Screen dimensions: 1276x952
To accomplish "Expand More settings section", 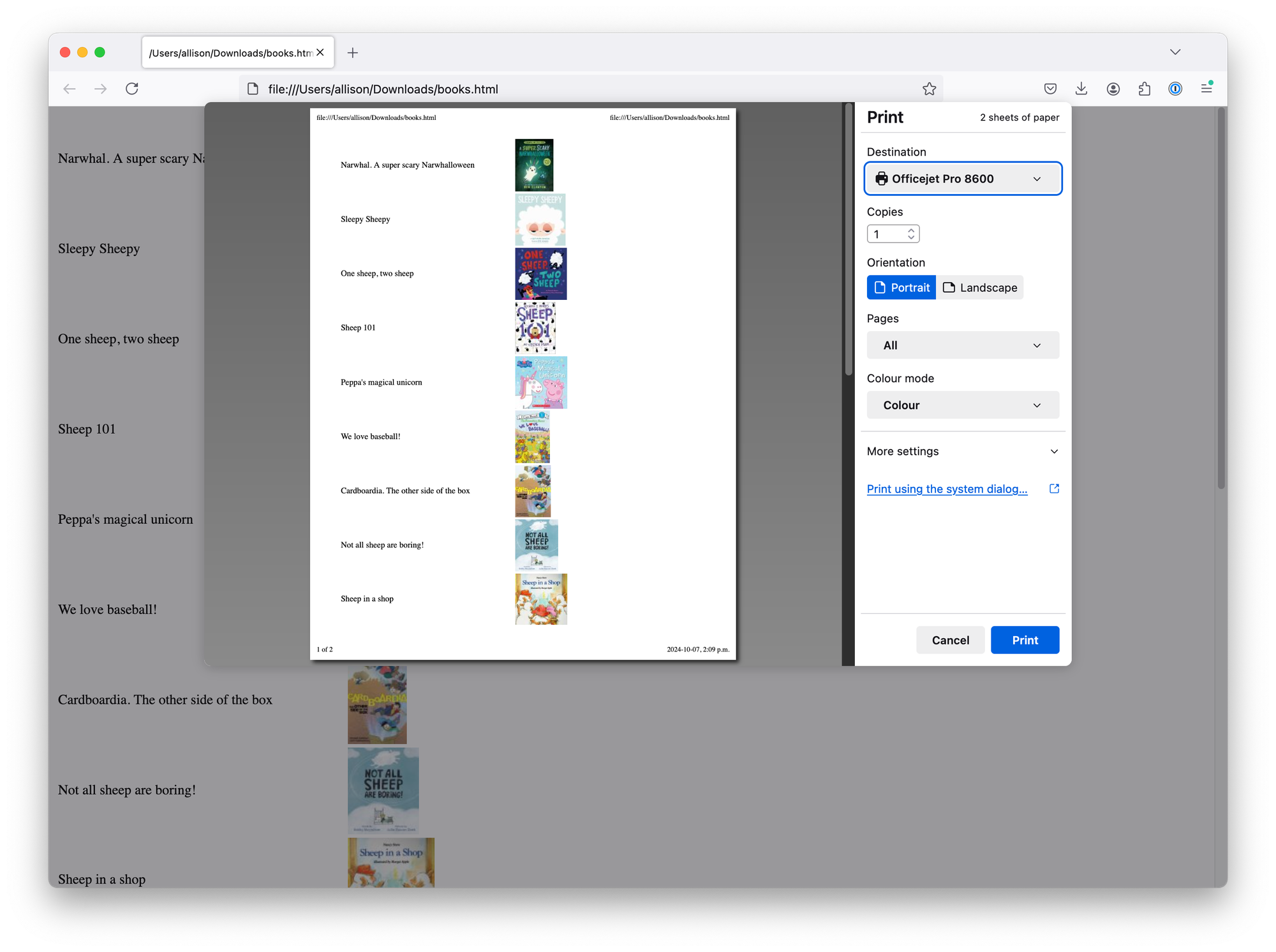I will 963,451.
